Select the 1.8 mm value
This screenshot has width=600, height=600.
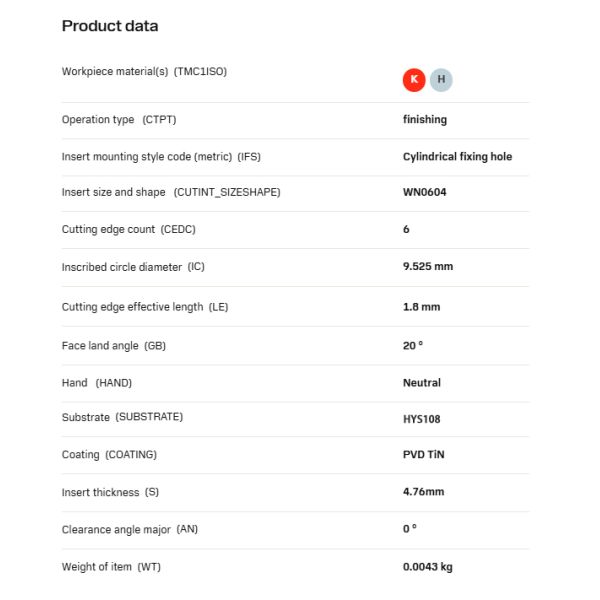[420, 307]
